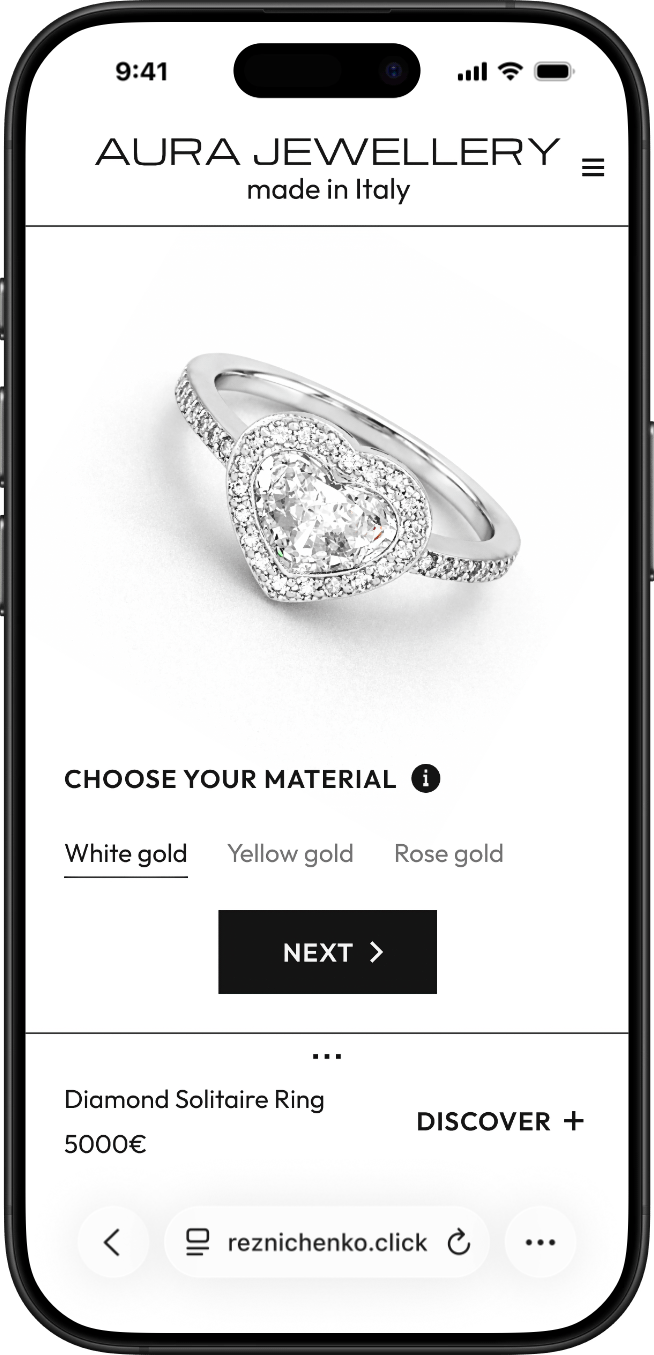
Task: Expand the DISCOVER product details
Action: [500, 1121]
